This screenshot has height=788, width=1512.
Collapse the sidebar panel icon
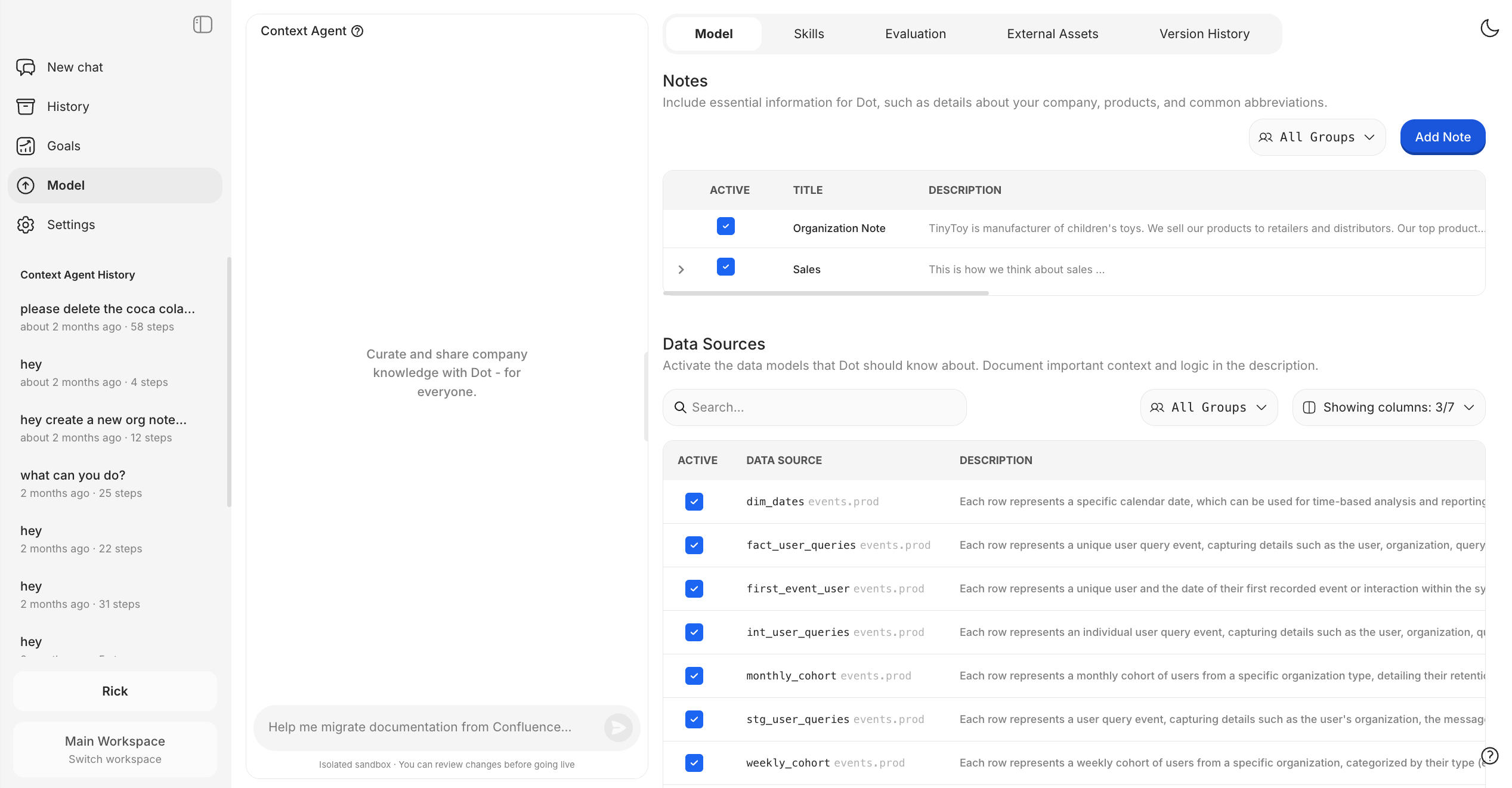(x=202, y=24)
